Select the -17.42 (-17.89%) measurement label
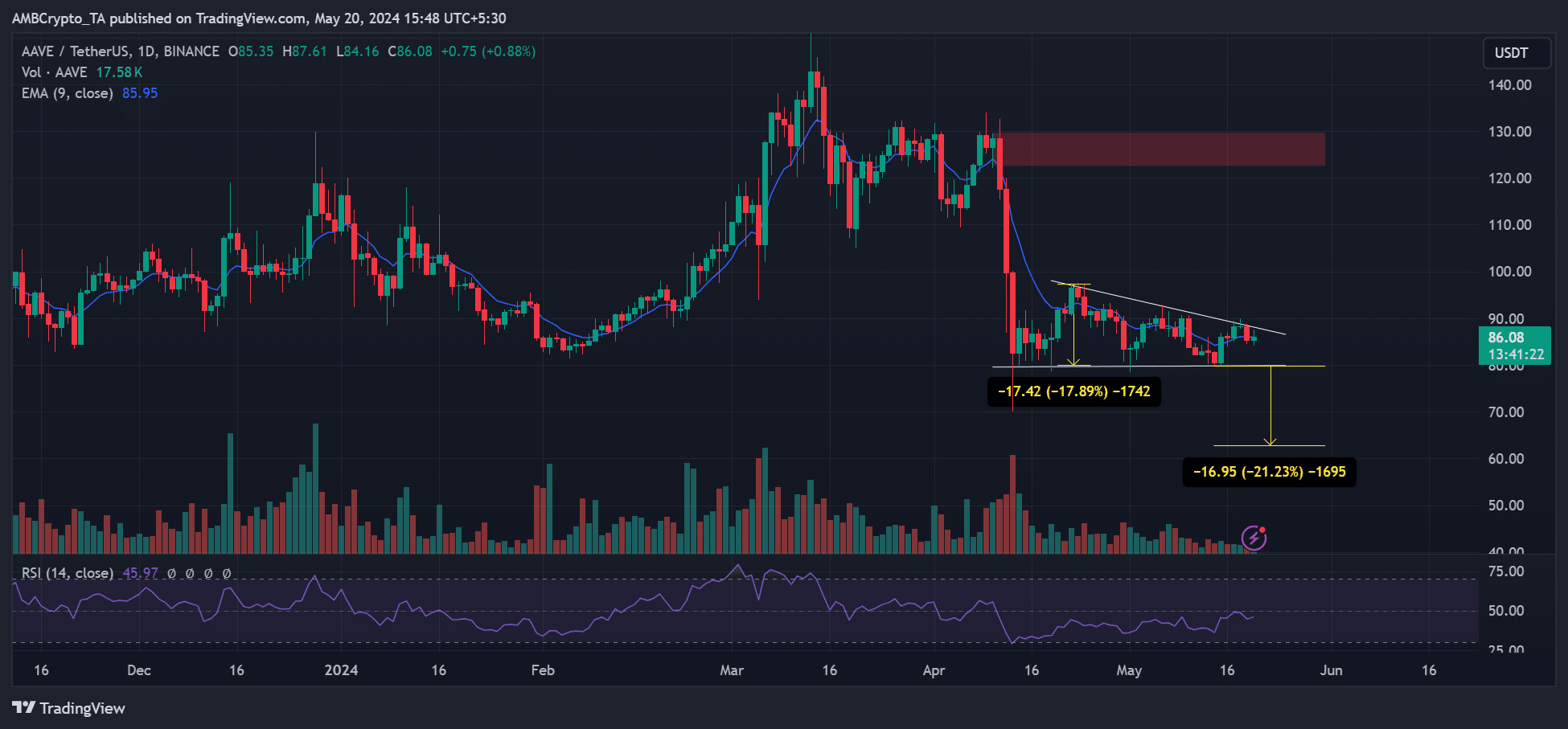1568x729 pixels. coord(1073,391)
